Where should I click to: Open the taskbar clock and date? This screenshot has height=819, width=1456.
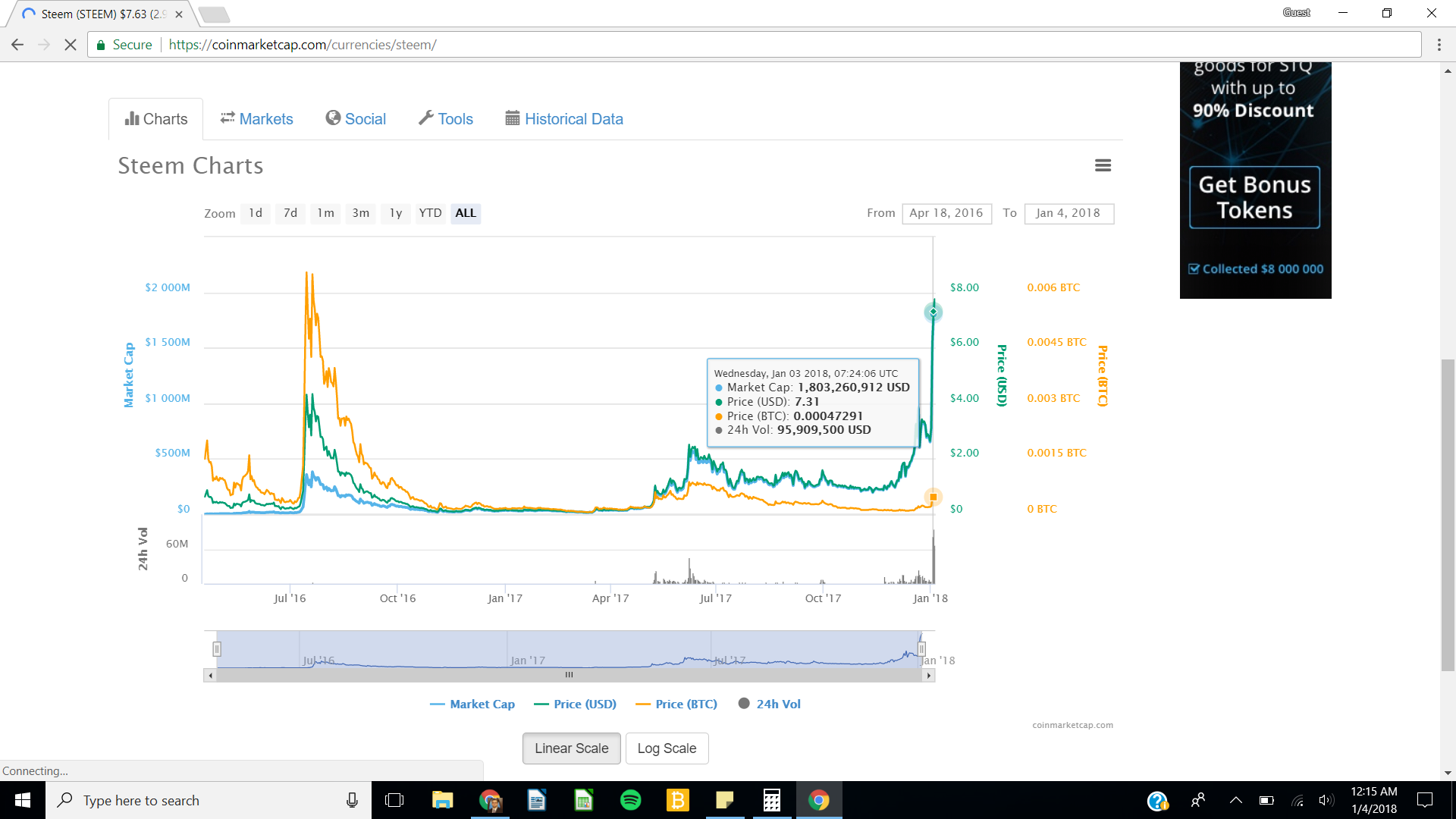(1373, 800)
